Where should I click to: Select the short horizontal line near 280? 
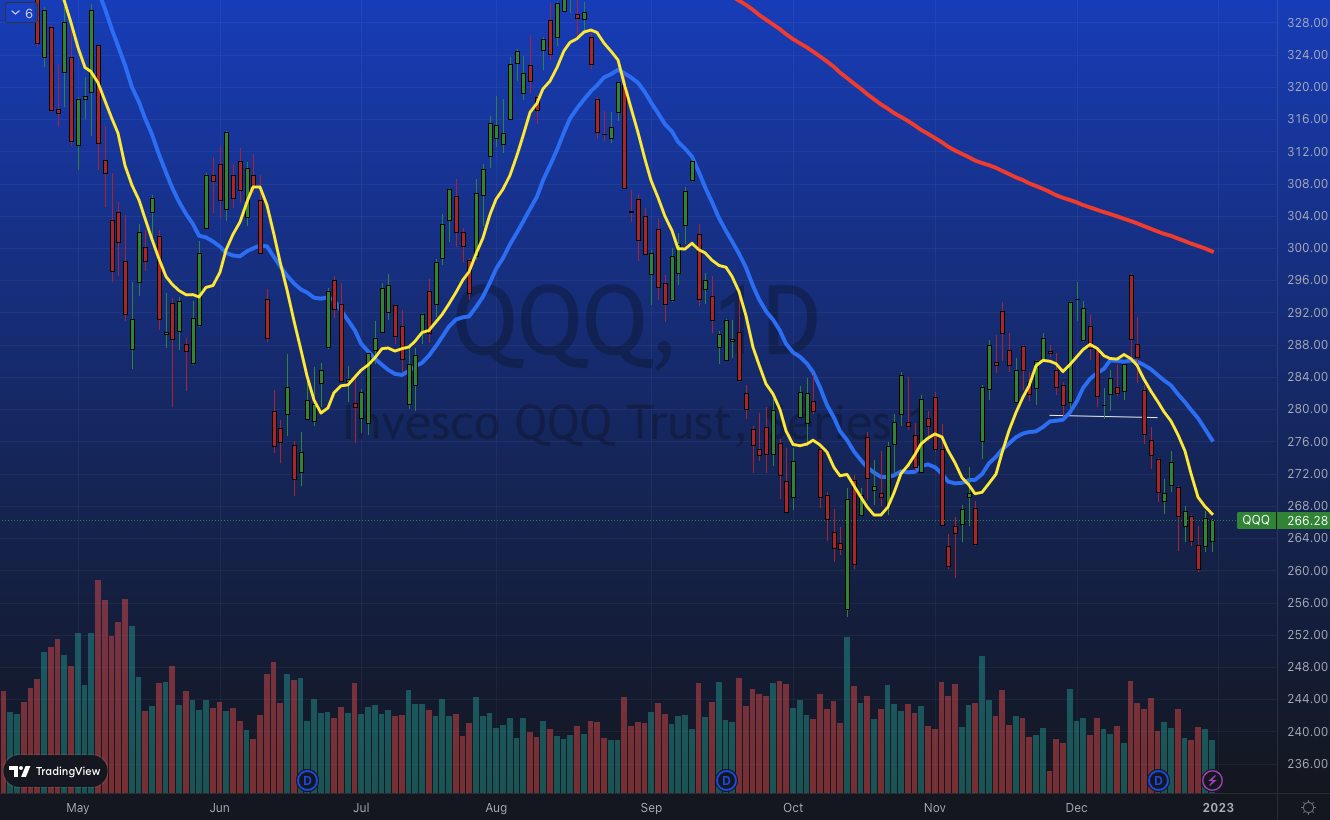(x=1103, y=416)
